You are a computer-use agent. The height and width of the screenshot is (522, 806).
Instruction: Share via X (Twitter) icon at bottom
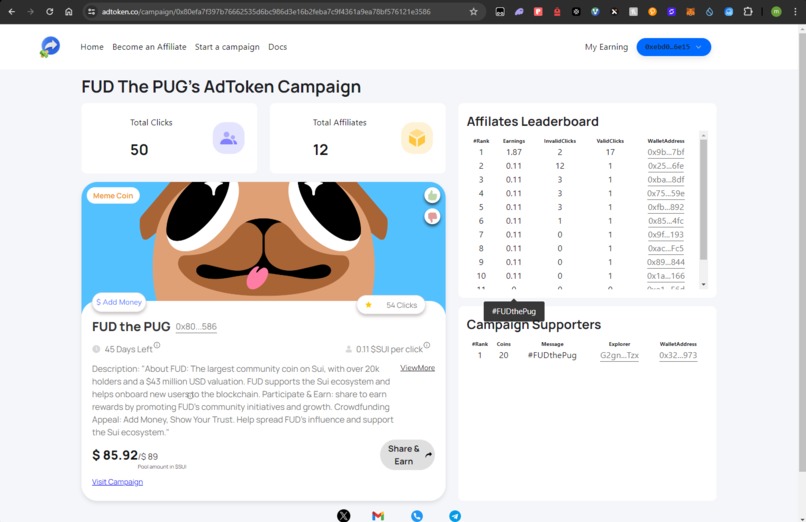pyautogui.click(x=344, y=515)
